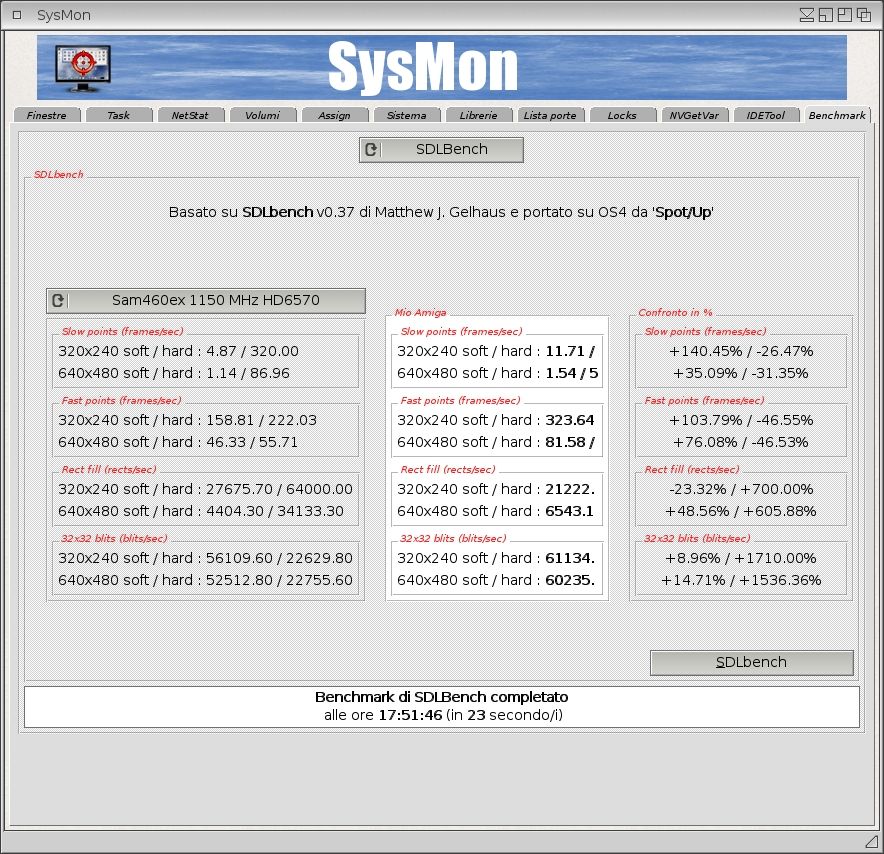This screenshot has width=884, height=854.
Task: Cycle the SDLBench benchmark chooser
Action: tap(441, 150)
